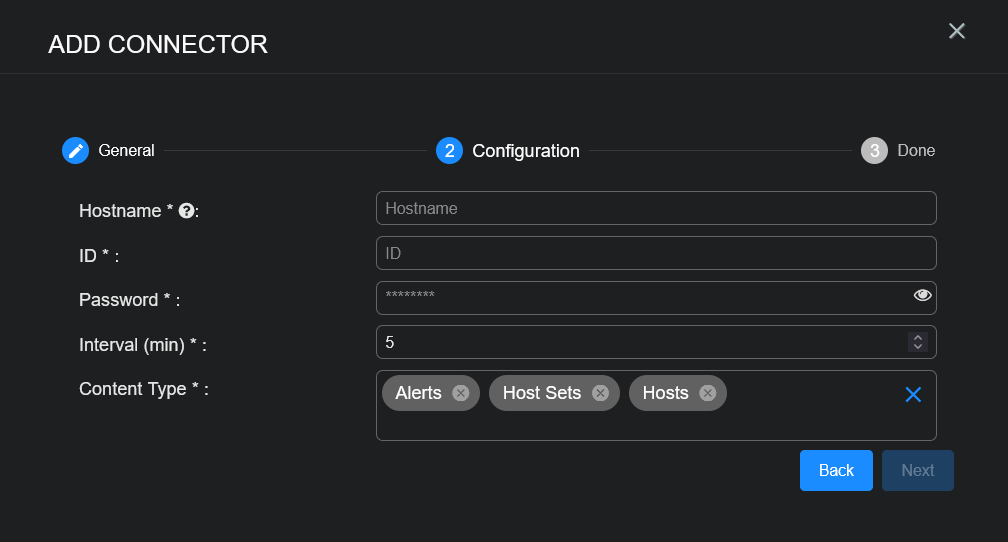Go to step 3 Done
The image size is (1008, 542).
coord(875,151)
